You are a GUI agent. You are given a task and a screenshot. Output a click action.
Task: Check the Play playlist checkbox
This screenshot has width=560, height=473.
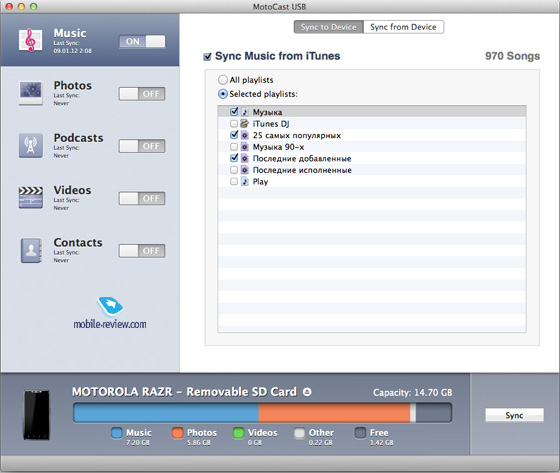coord(234,181)
